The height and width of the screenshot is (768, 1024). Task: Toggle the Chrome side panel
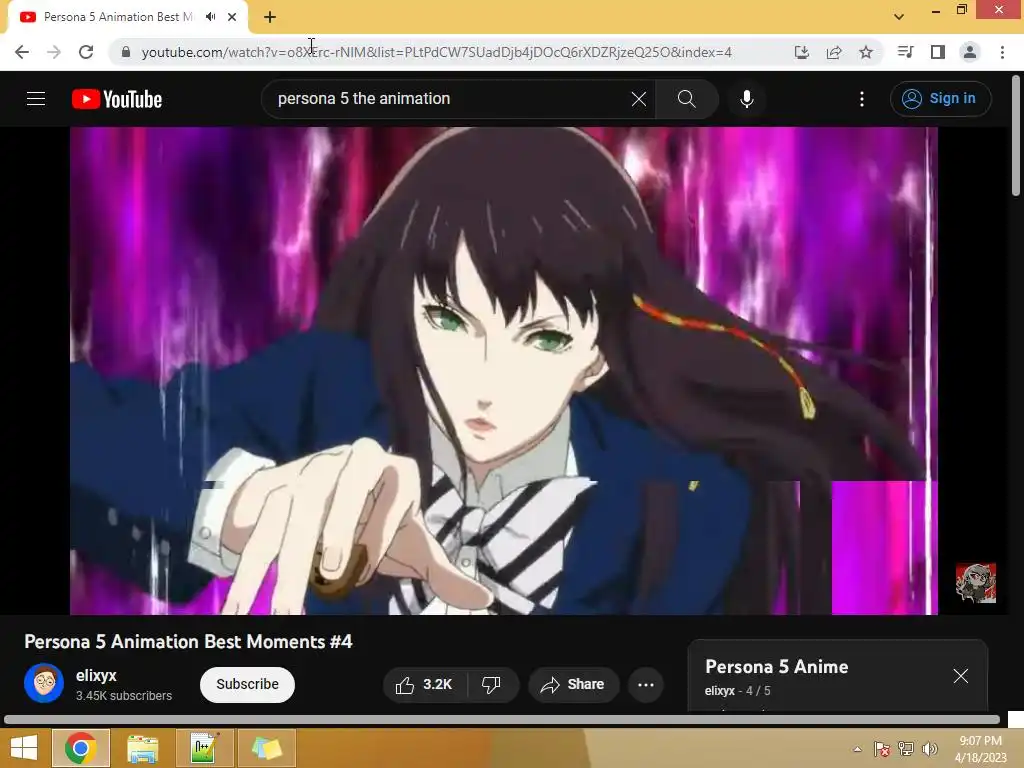coord(938,52)
